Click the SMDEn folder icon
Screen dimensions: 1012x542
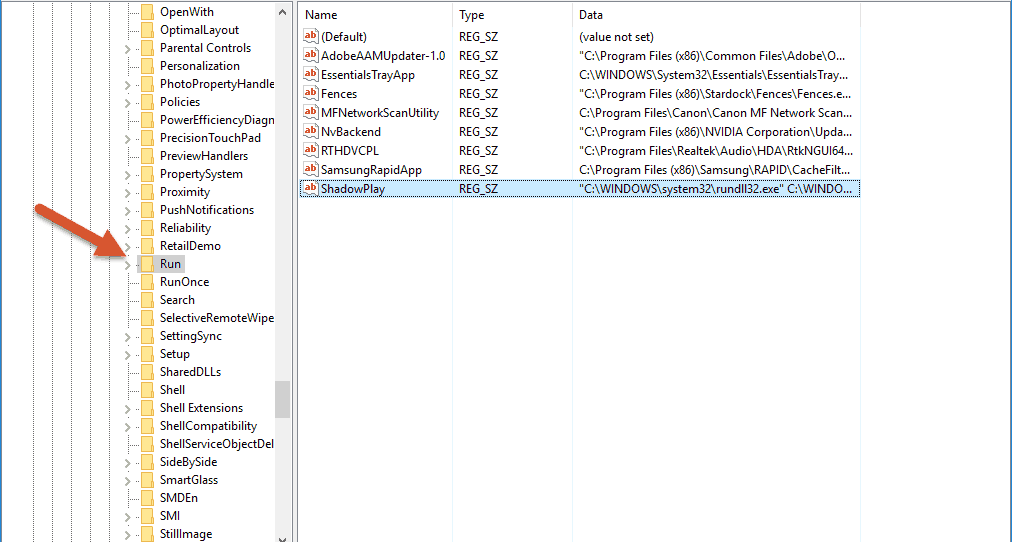coord(147,497)
